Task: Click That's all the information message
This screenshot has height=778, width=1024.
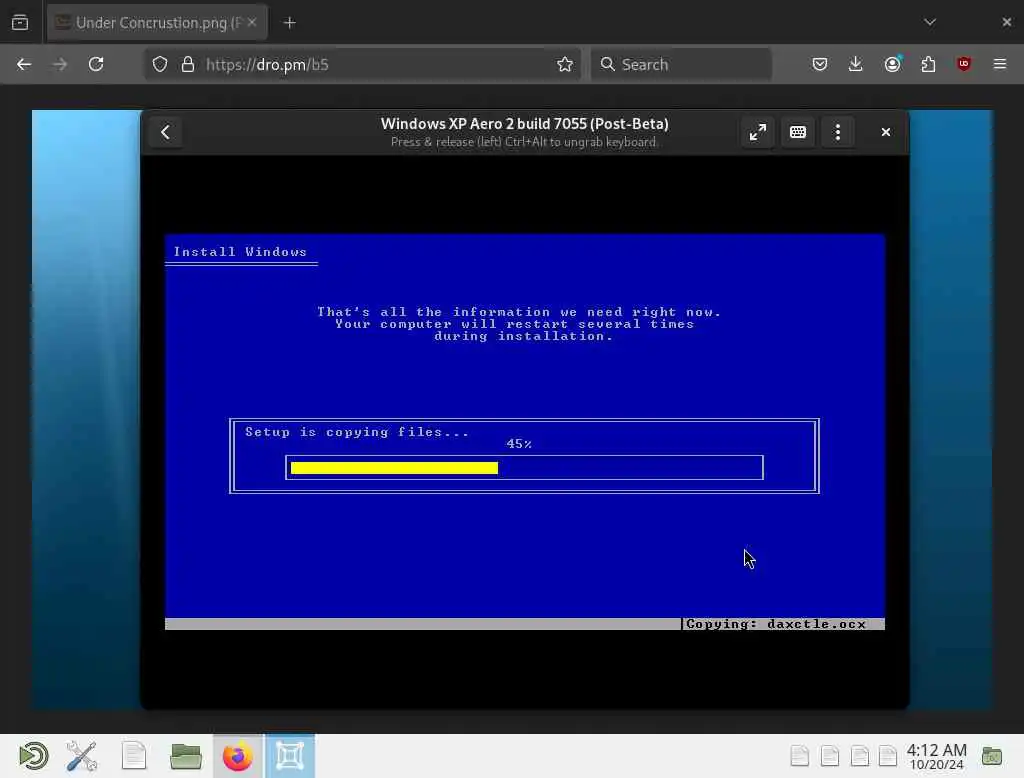Action: tap(519, 324)
